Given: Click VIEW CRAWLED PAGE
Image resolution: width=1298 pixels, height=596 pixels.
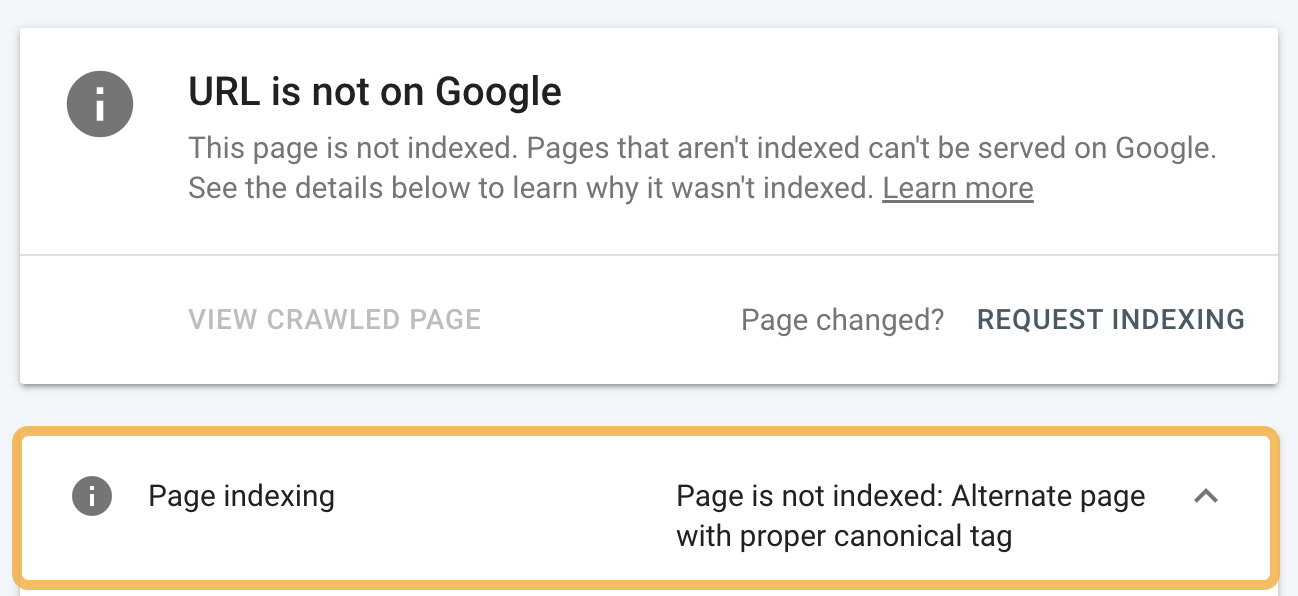Looking at the screenshot, I should (x=334, y=319).
